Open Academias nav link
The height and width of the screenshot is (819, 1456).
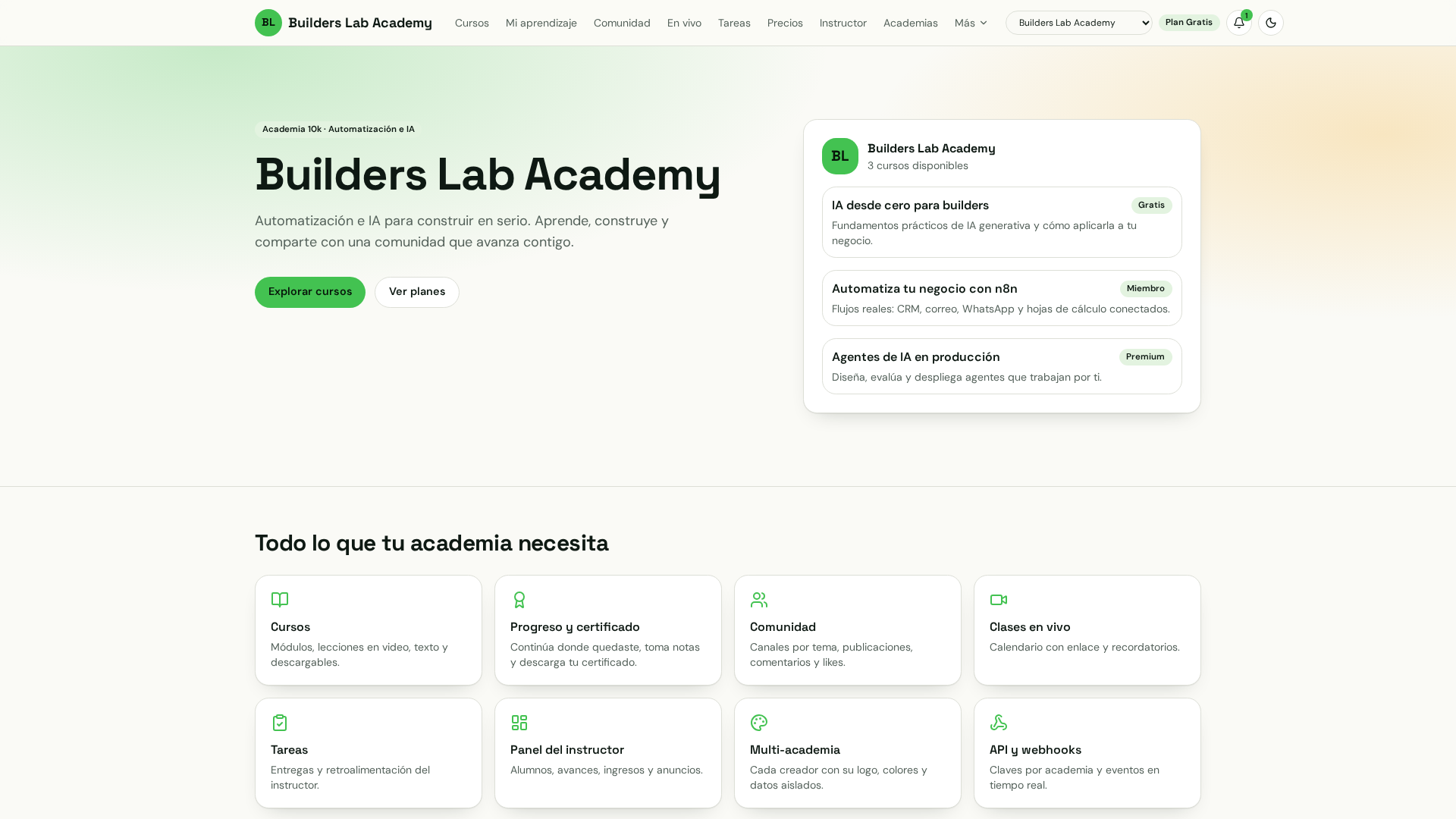click(x=910, y=23)
